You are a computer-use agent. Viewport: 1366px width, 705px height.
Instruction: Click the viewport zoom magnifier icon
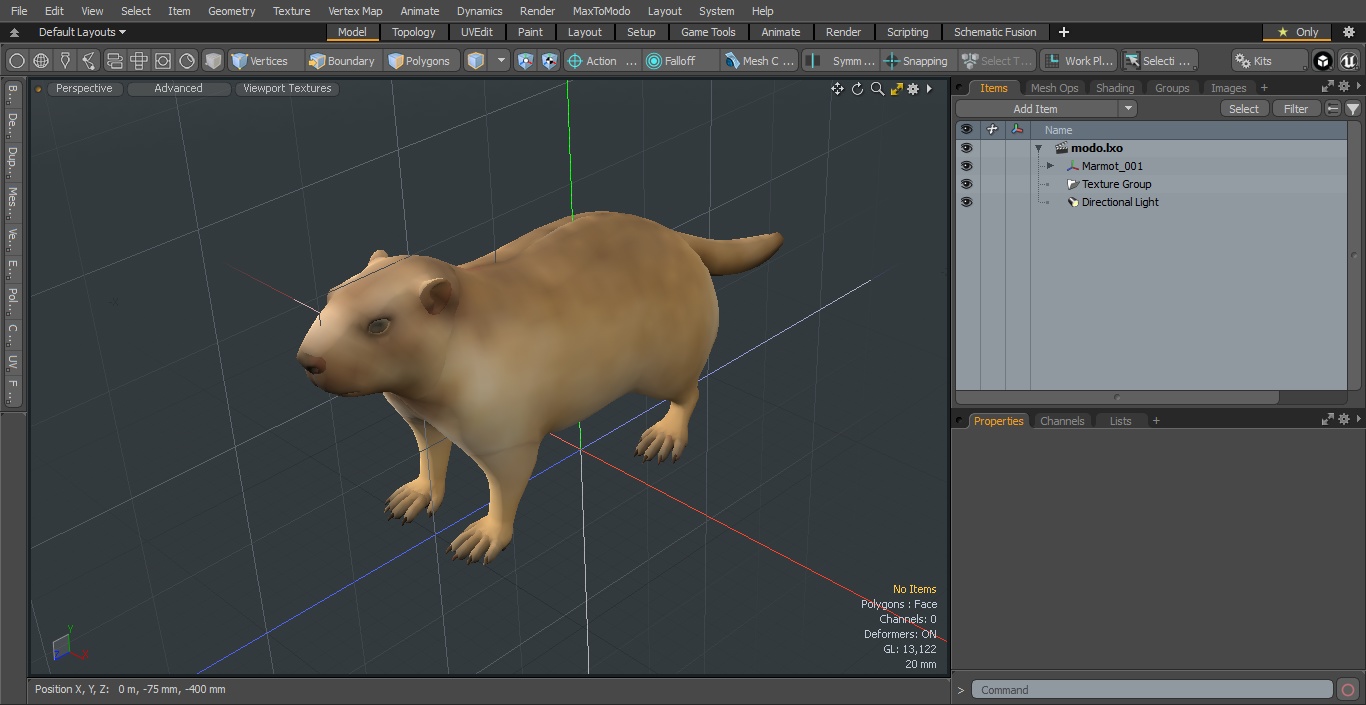coord(877,89)
